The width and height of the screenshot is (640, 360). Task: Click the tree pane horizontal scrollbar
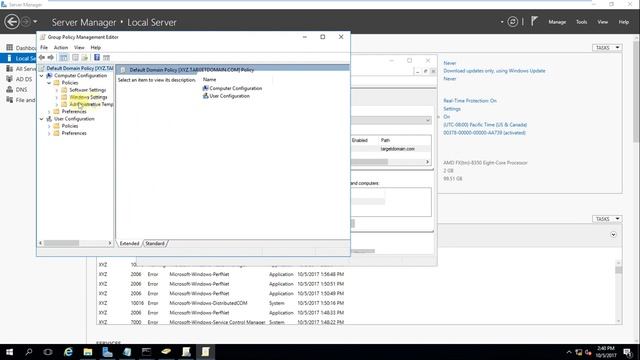76,243
